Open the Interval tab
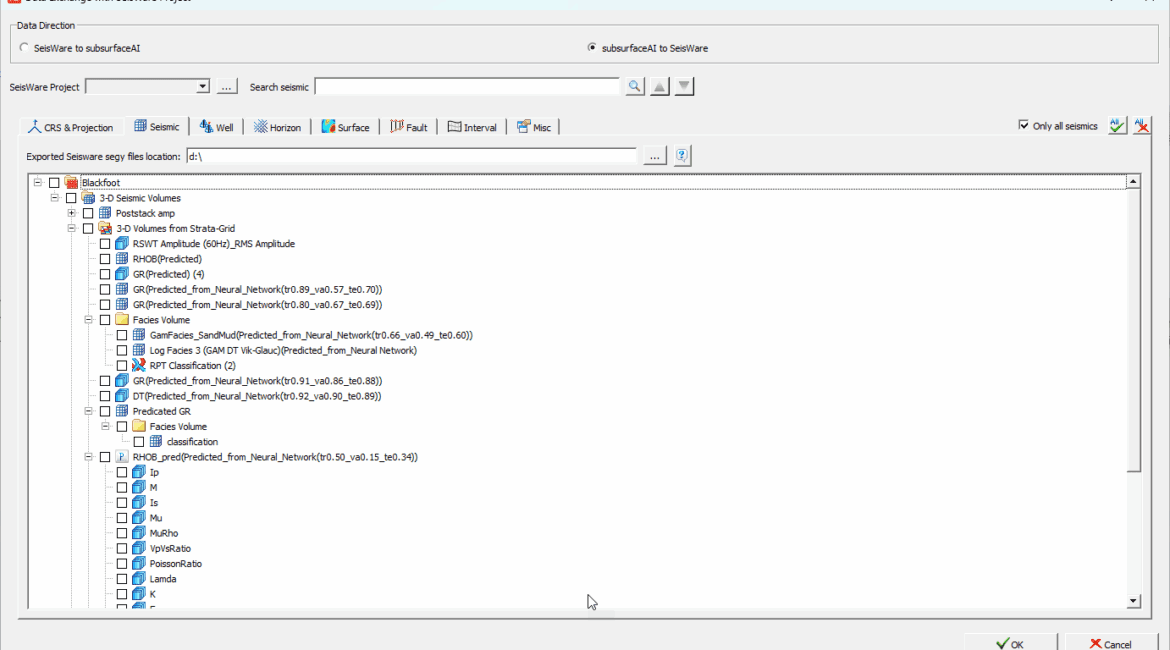1170x650 pixels. tap(472, 127)
